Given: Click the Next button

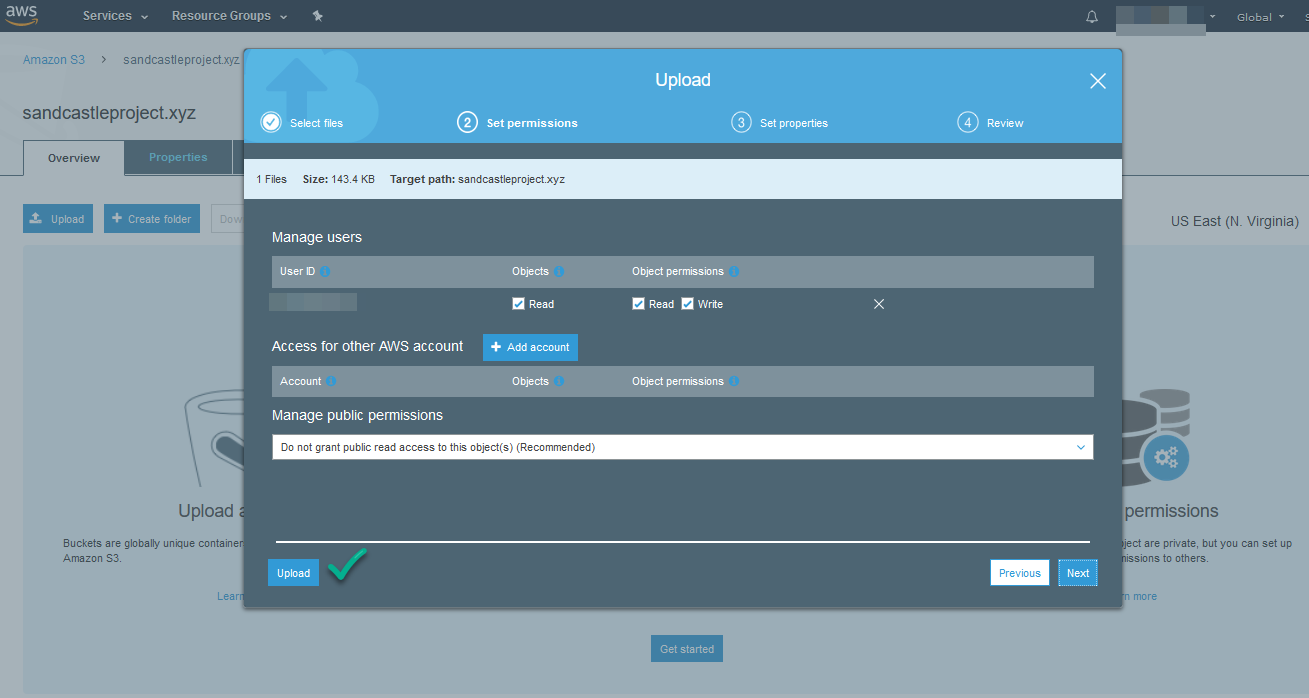Looking at the screenshot, I should tap(1078, 573).
